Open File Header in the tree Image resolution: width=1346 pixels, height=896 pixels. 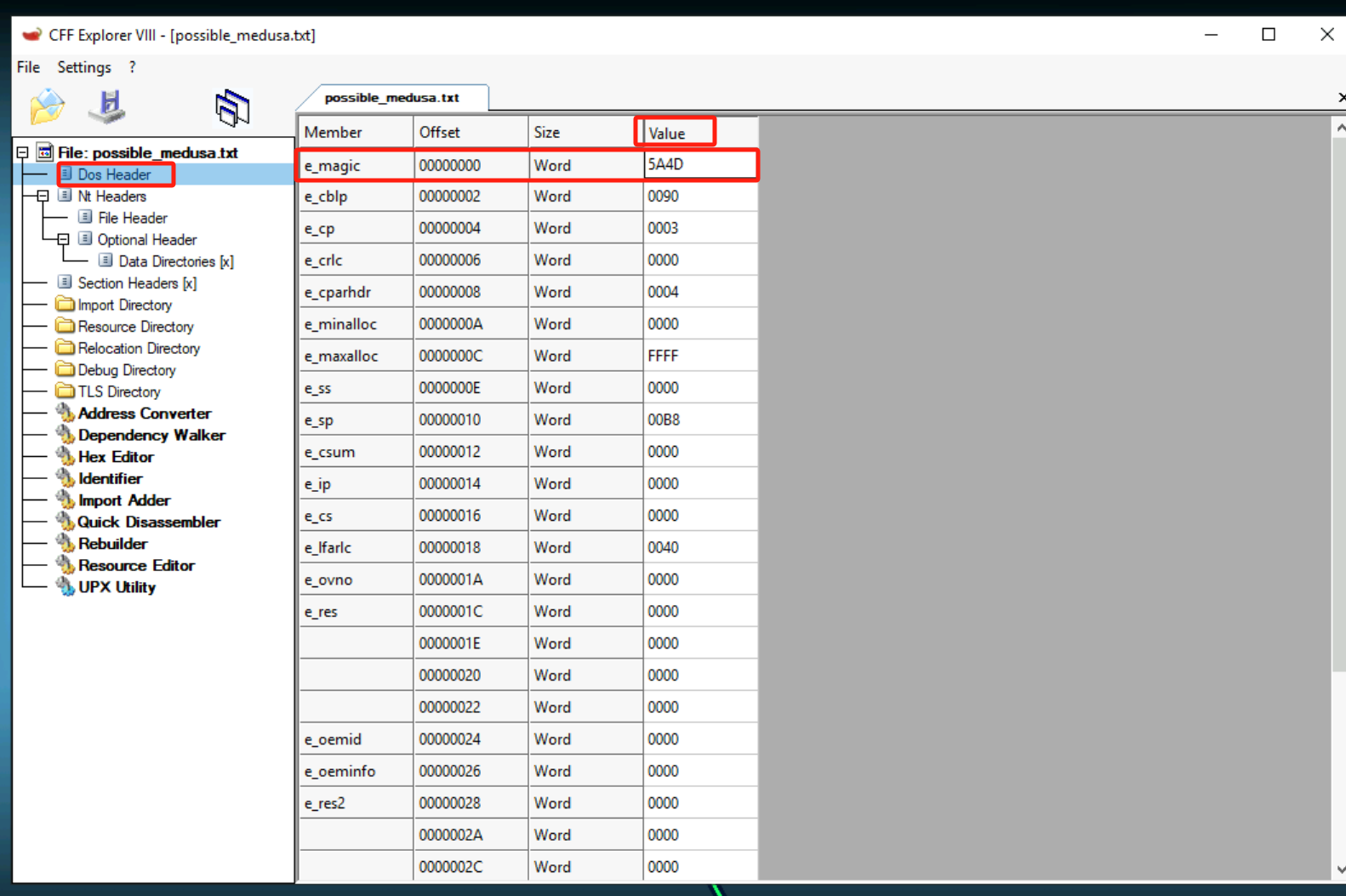point(132,218)
